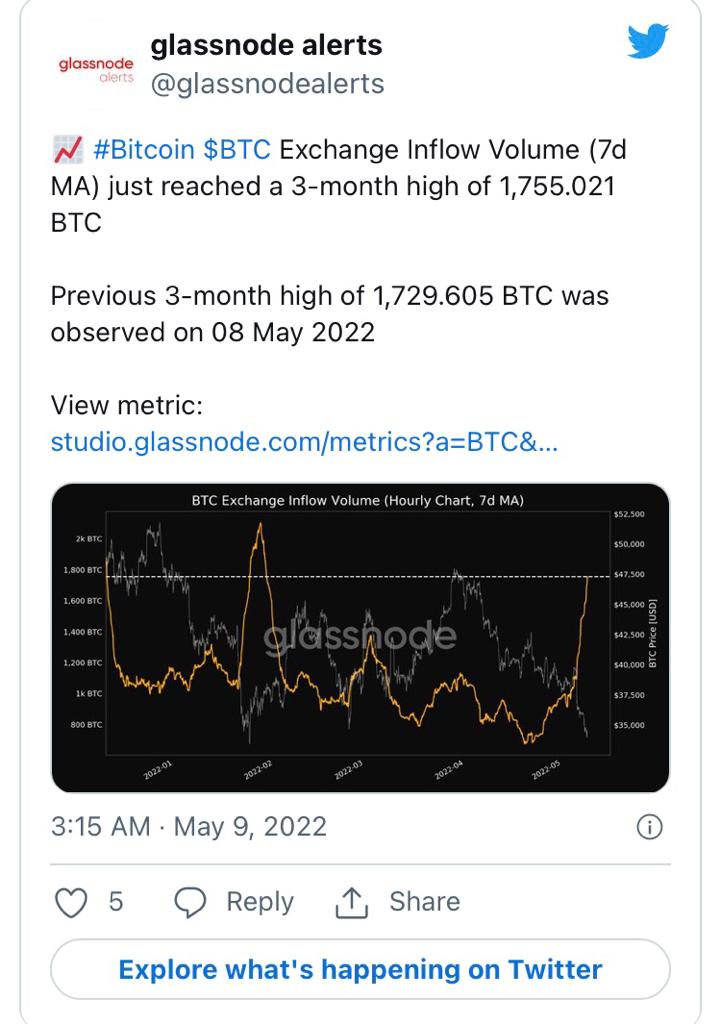Open the glassnode alerts profile avatar
Image resolution: width=721 pixels, height=1024 pixels.
coord(95,68)
